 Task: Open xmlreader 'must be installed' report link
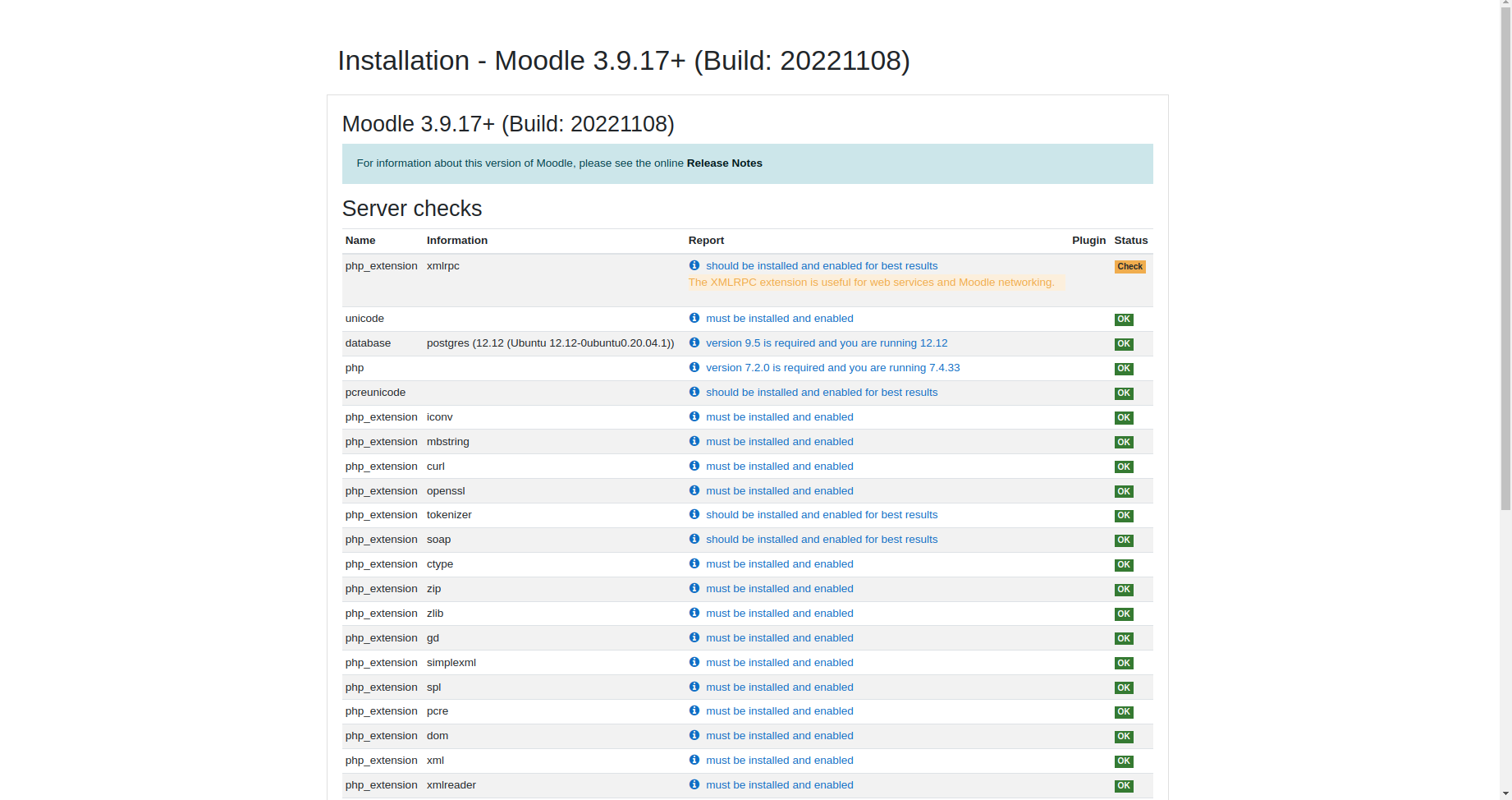(x=780, y=785)
